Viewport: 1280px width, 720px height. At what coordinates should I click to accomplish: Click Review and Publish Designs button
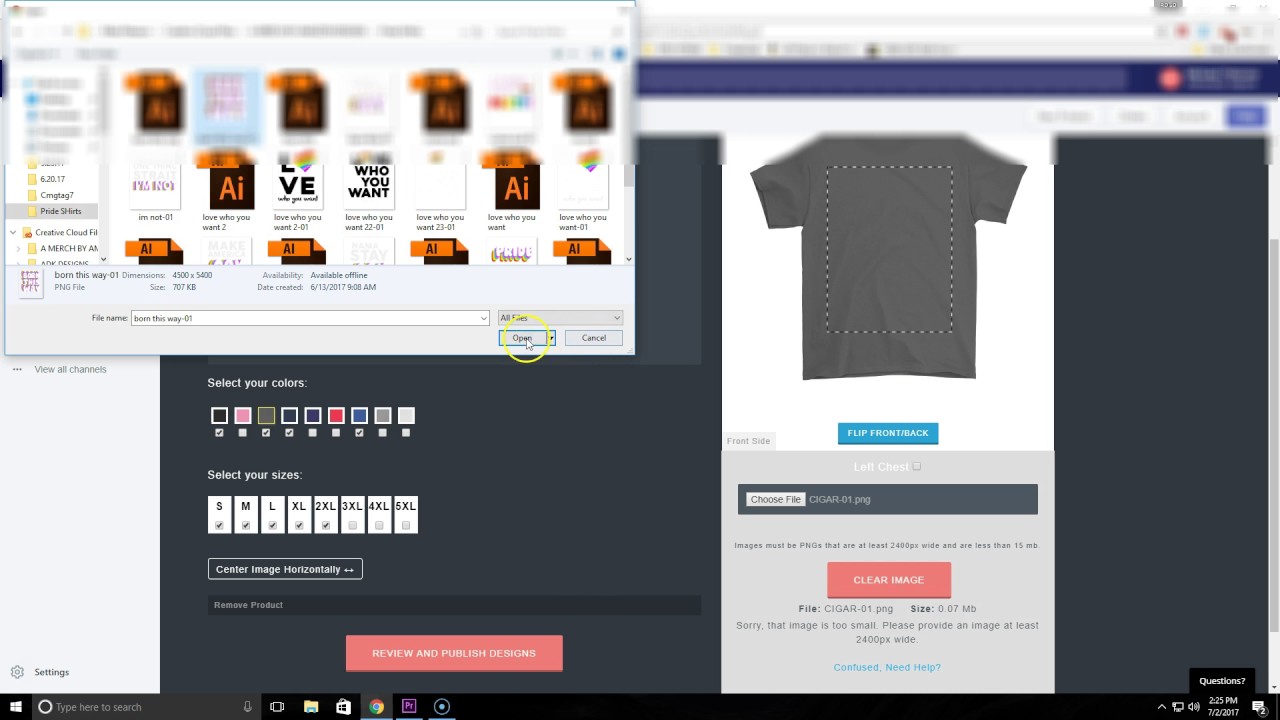(x=454, y=653)
